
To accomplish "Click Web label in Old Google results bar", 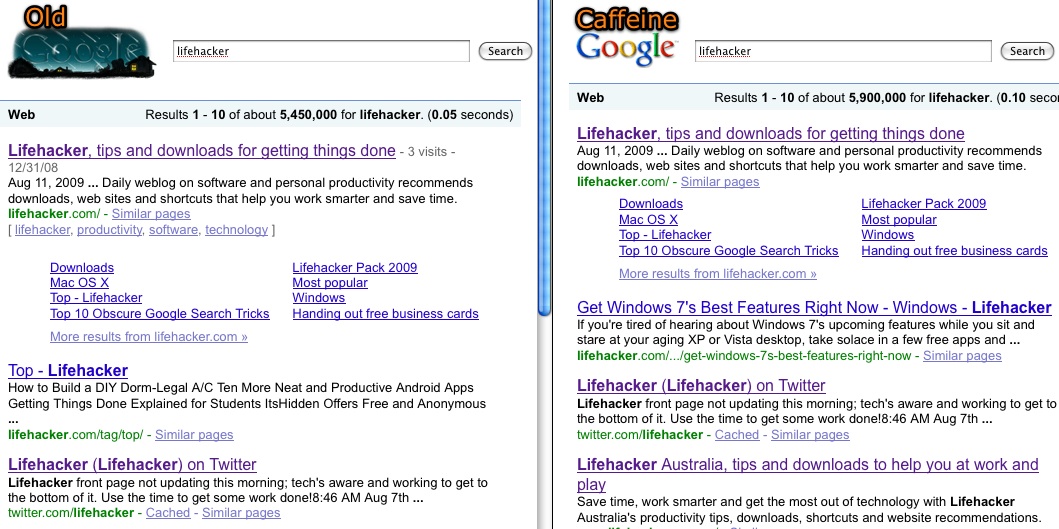I will pos(22,115).
